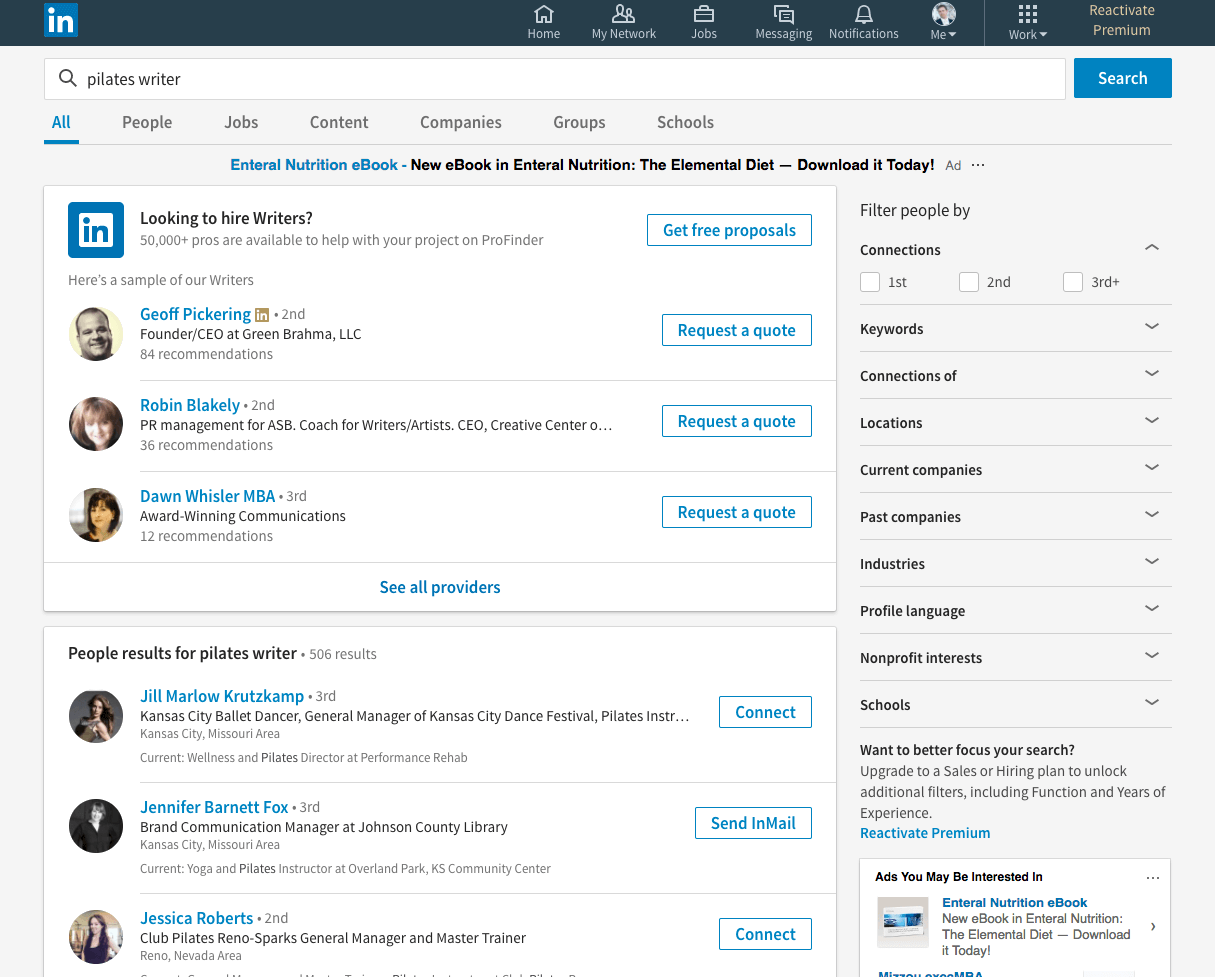The image size is (1215, 977).
Task: Expand the Past companies filter
Action: click(x=1152, y=515)
